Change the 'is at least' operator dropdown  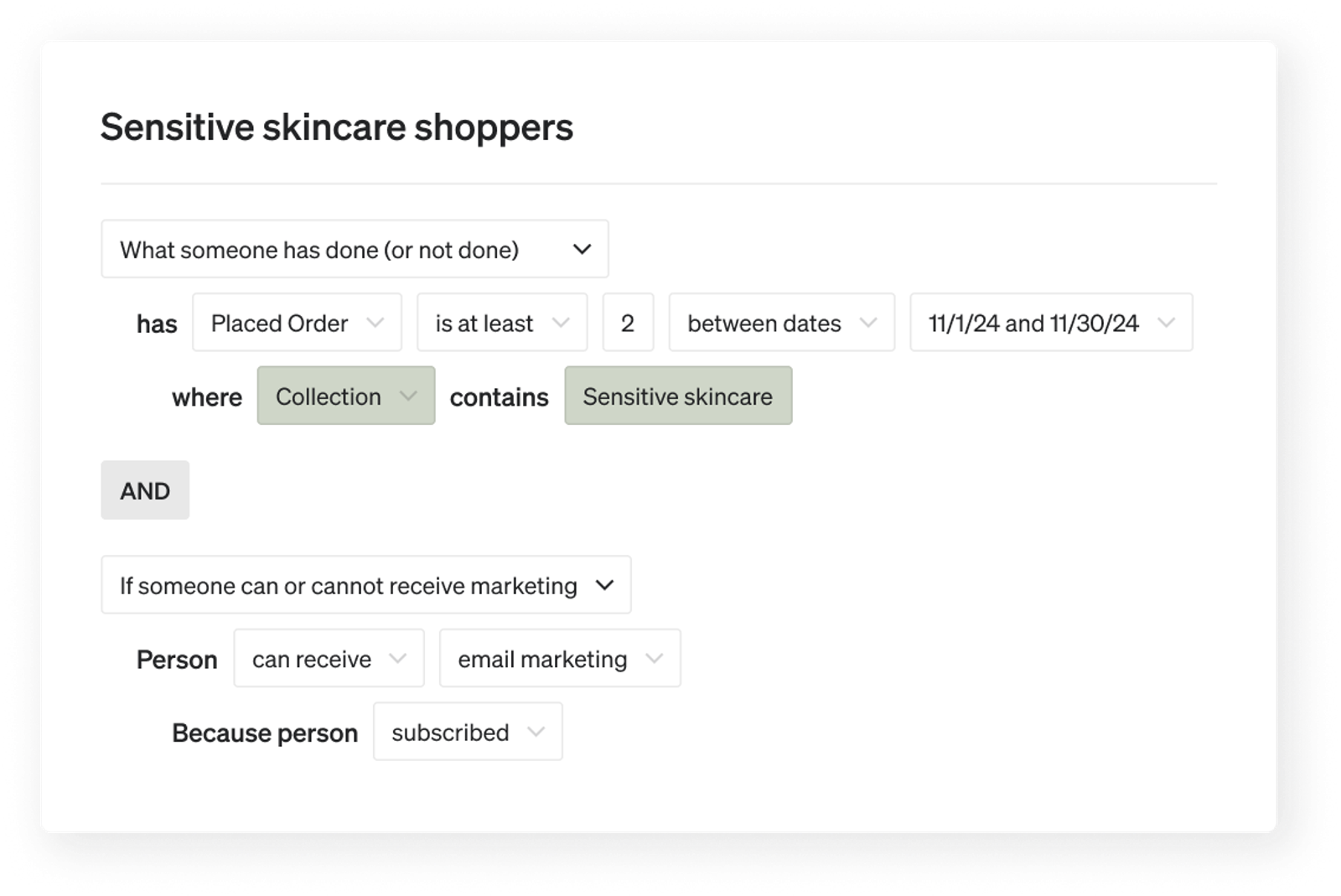(x=502, y=322)
